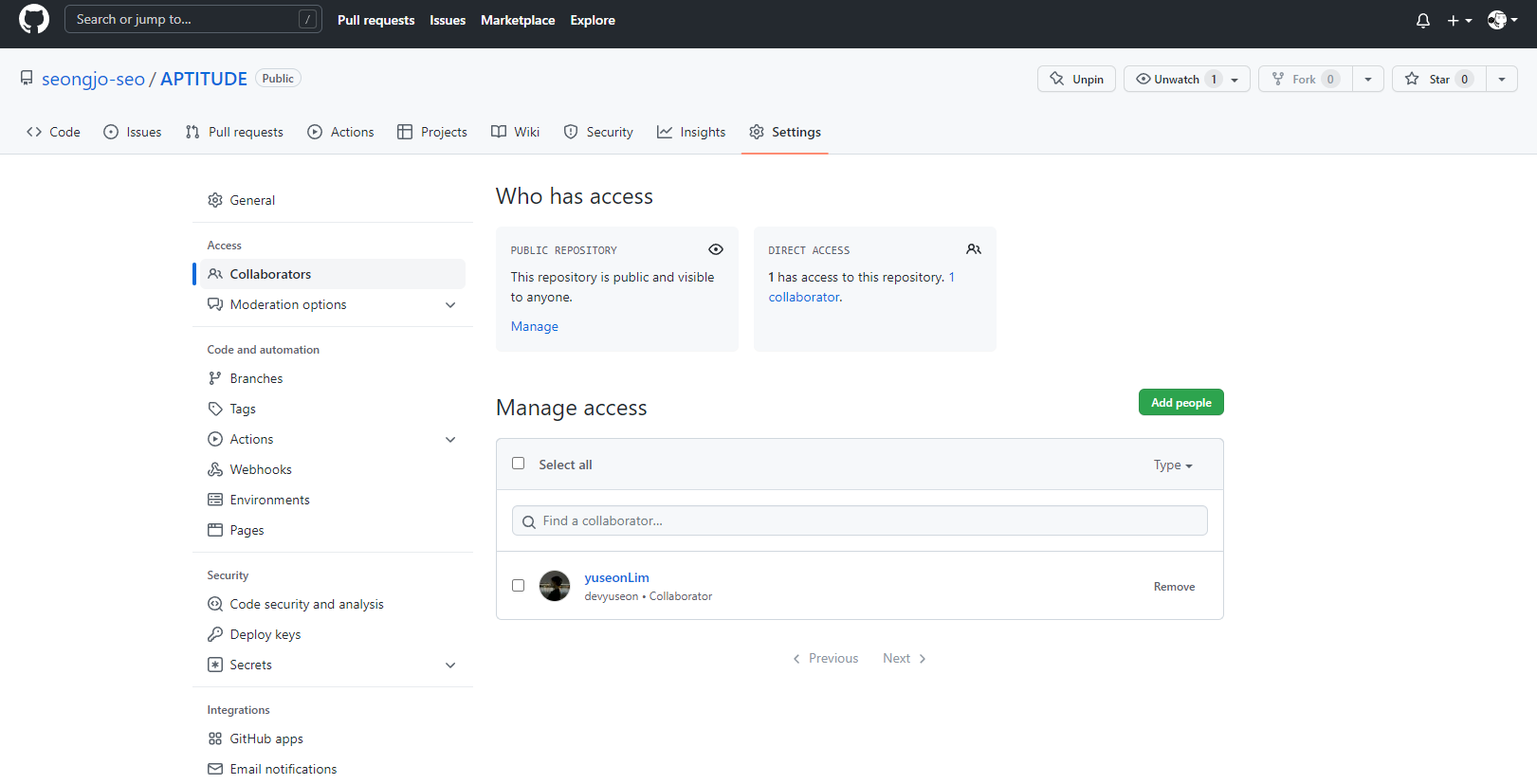Open Environments settings

333,500
